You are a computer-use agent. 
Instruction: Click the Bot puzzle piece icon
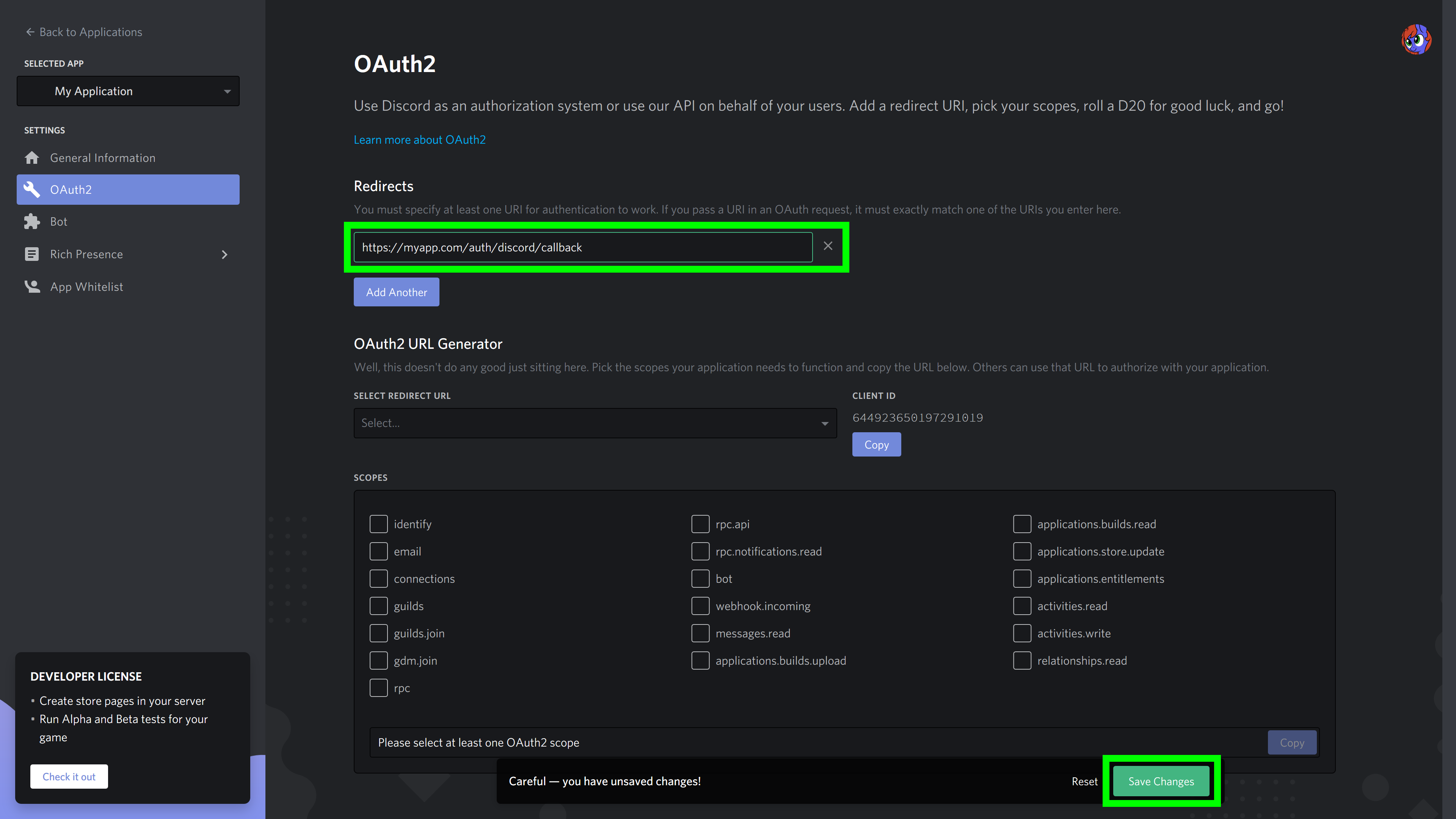click(x=31, y=221)
